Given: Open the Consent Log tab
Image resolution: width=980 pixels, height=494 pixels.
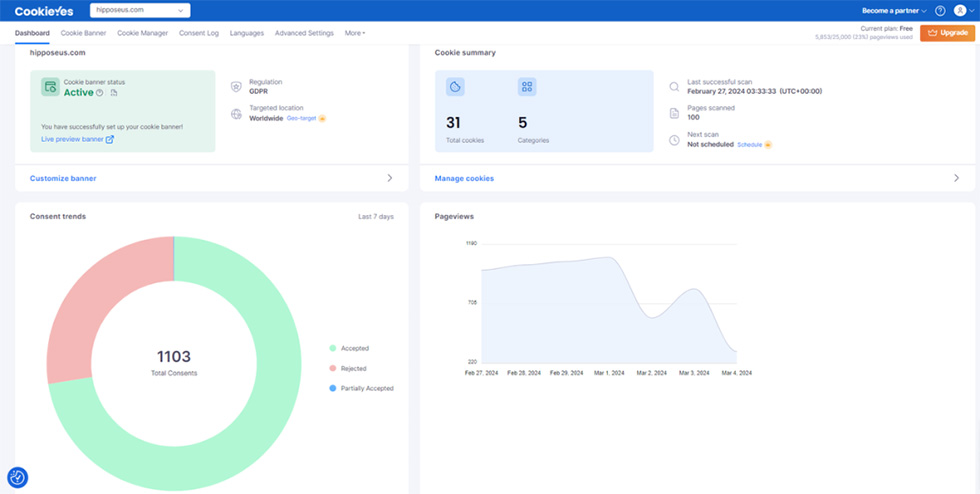Looking at the screenshot, I should click(199, 33).
